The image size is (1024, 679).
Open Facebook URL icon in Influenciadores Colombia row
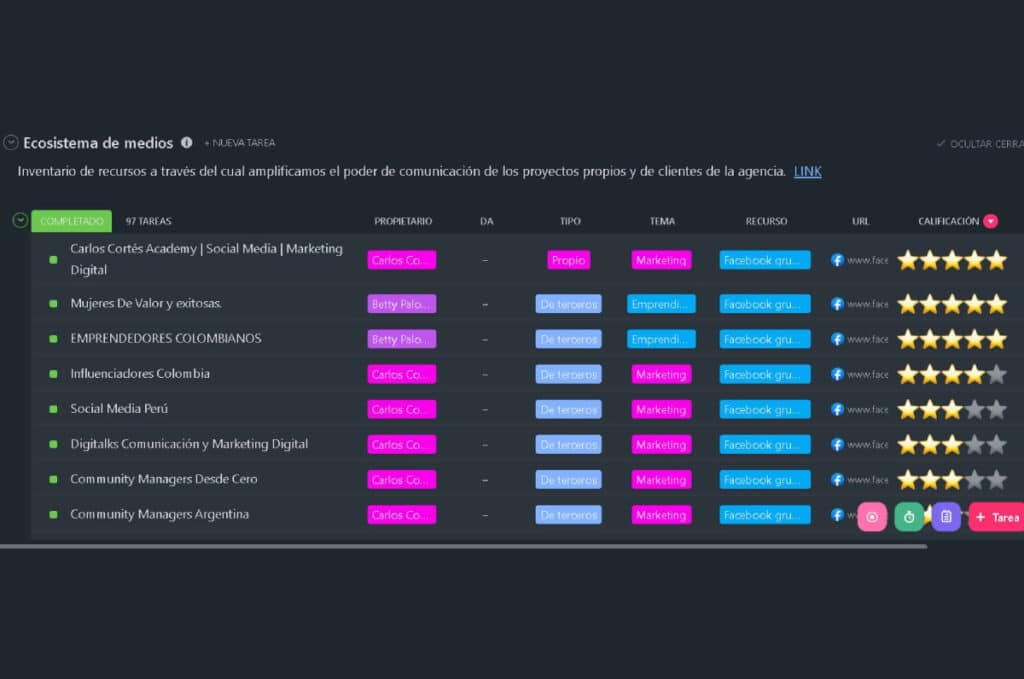[x=837, y=374]
